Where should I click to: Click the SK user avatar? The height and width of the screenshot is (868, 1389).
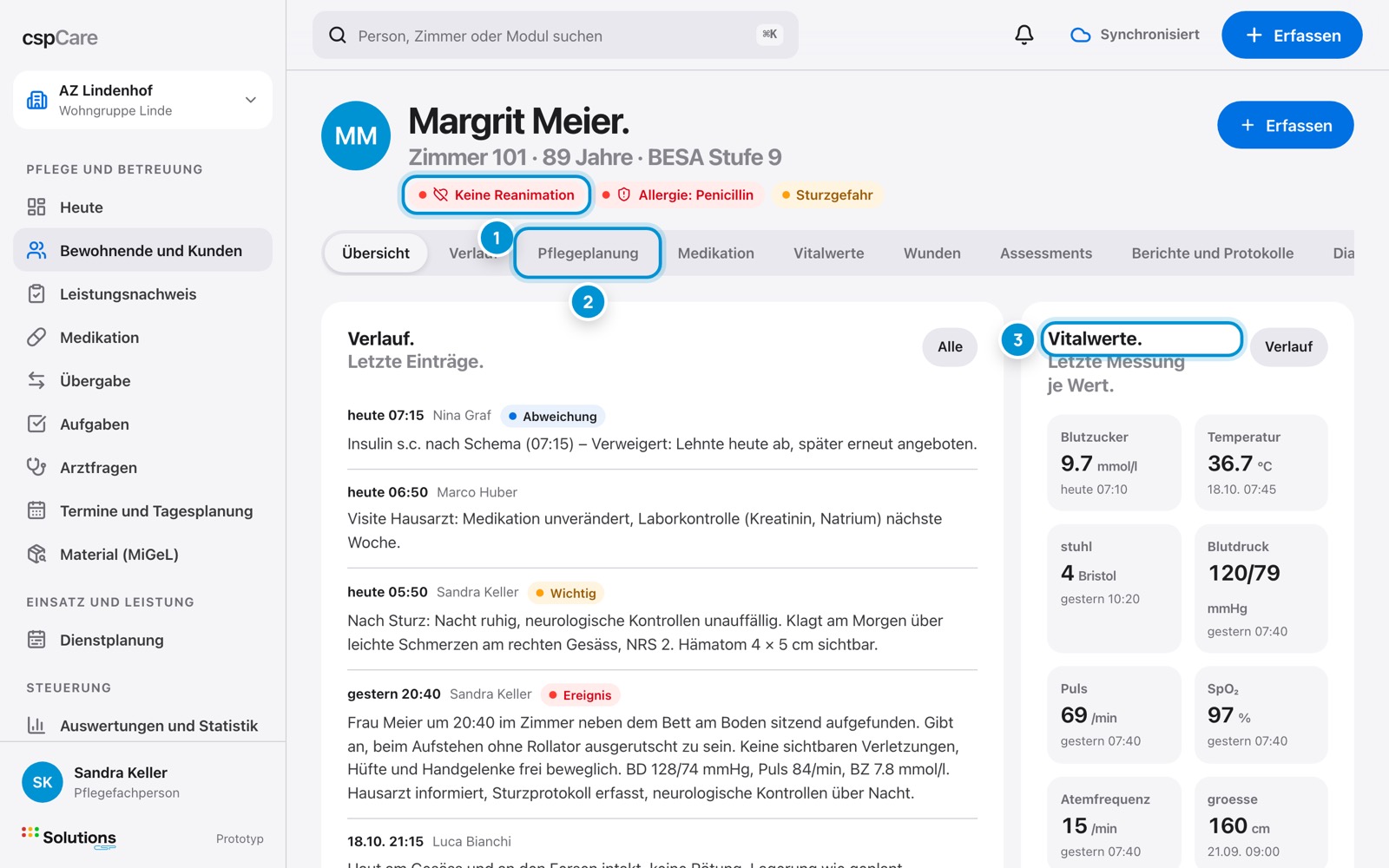43,782
